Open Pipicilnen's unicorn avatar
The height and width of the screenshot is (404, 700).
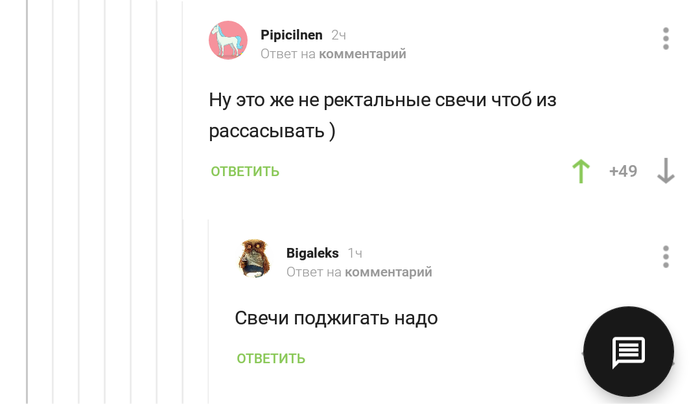click(x=228, y=41)
